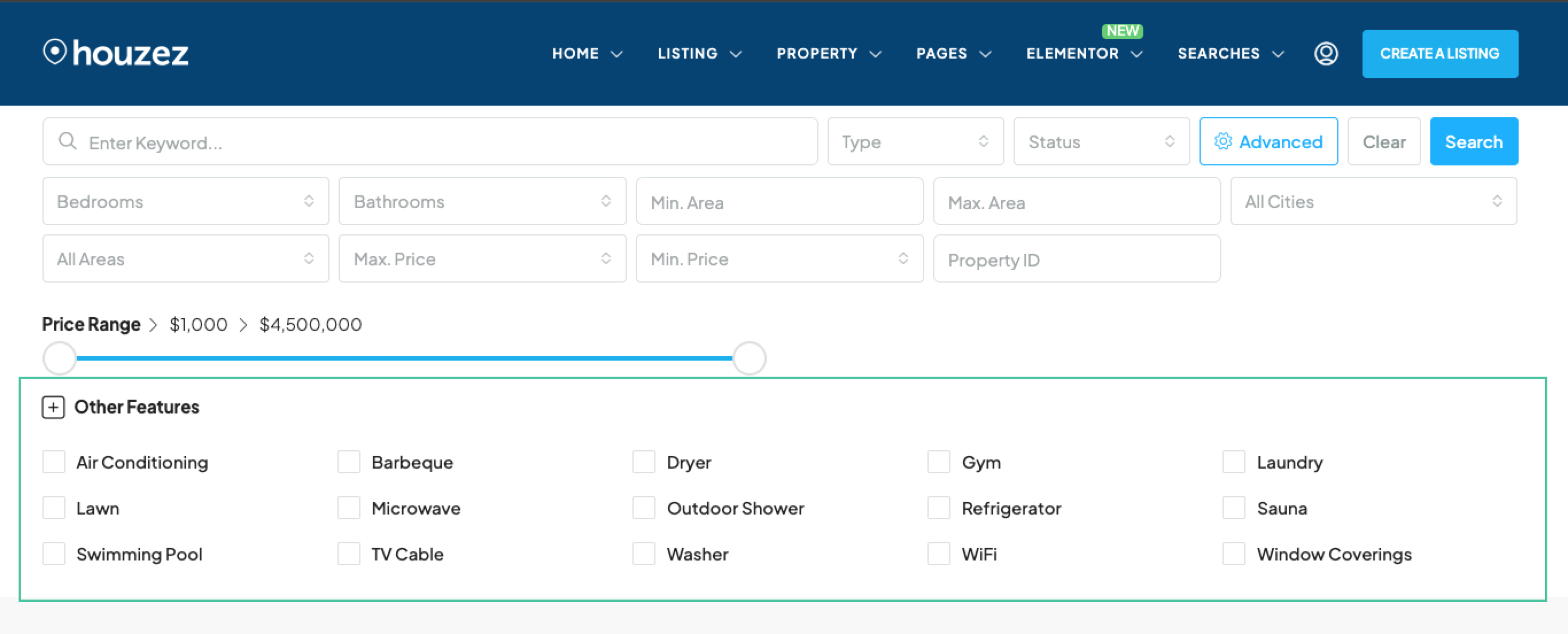Image resolution: width=1568 pixels, height=634 pixels.
Task: Click the plus icon beside Other Features
Action: click(x=53, y=407)
